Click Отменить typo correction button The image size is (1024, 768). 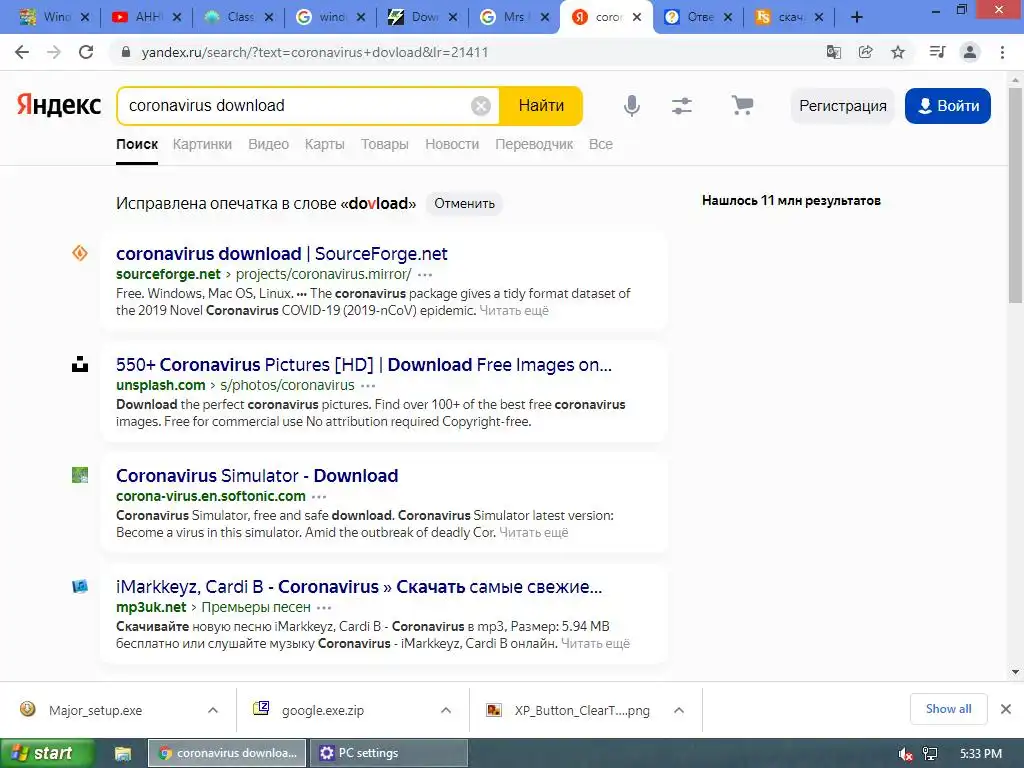tap(464, 204)
